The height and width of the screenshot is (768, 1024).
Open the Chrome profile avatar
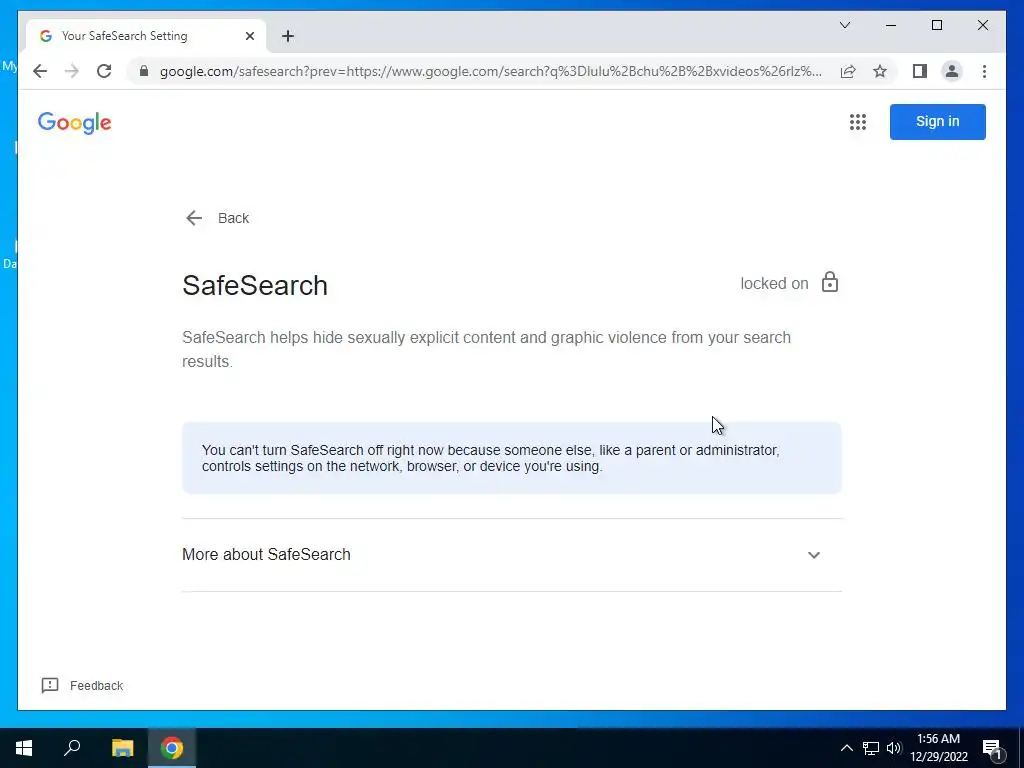click(952, 71)
